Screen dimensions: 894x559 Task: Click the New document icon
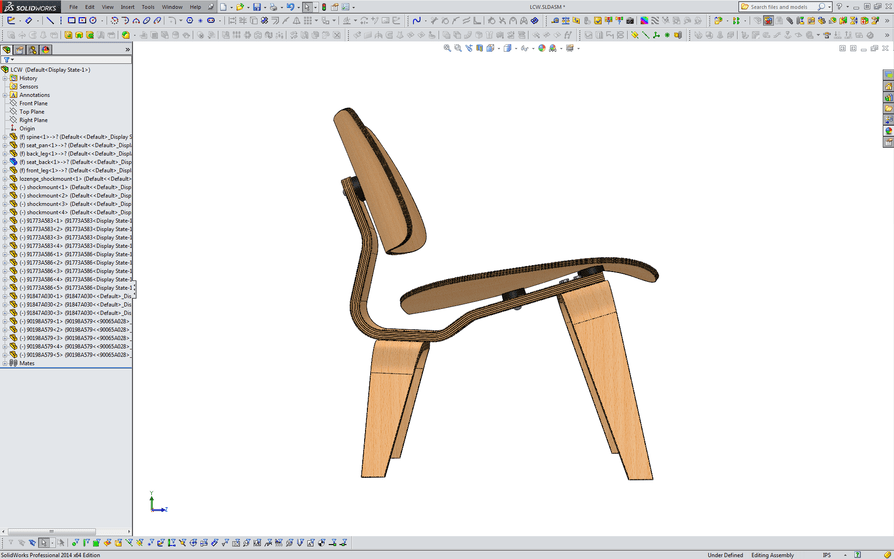pyautogui.click(x=223, y=7)
